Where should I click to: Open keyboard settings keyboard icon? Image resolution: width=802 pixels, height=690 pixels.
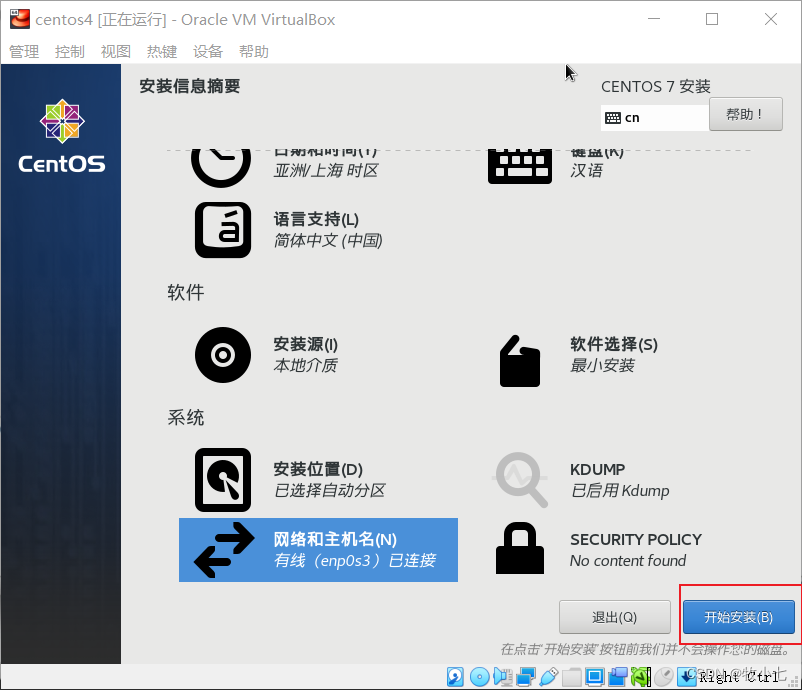[x=520, y=166]
